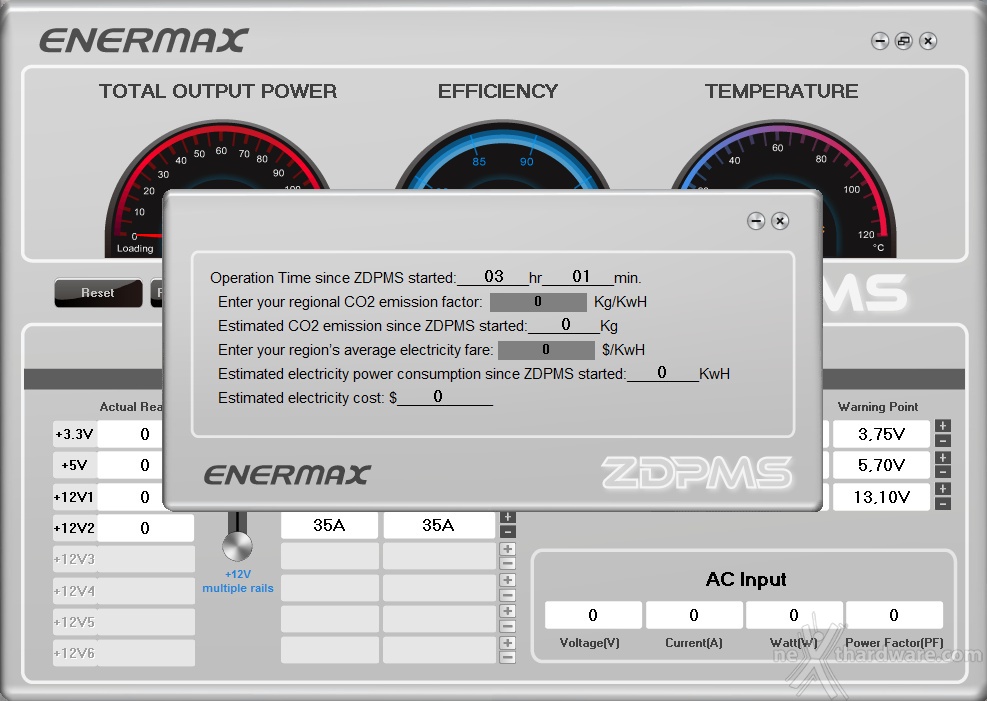
Task: Increase the 3.75V warning point
Action: [x=942, y=427]
